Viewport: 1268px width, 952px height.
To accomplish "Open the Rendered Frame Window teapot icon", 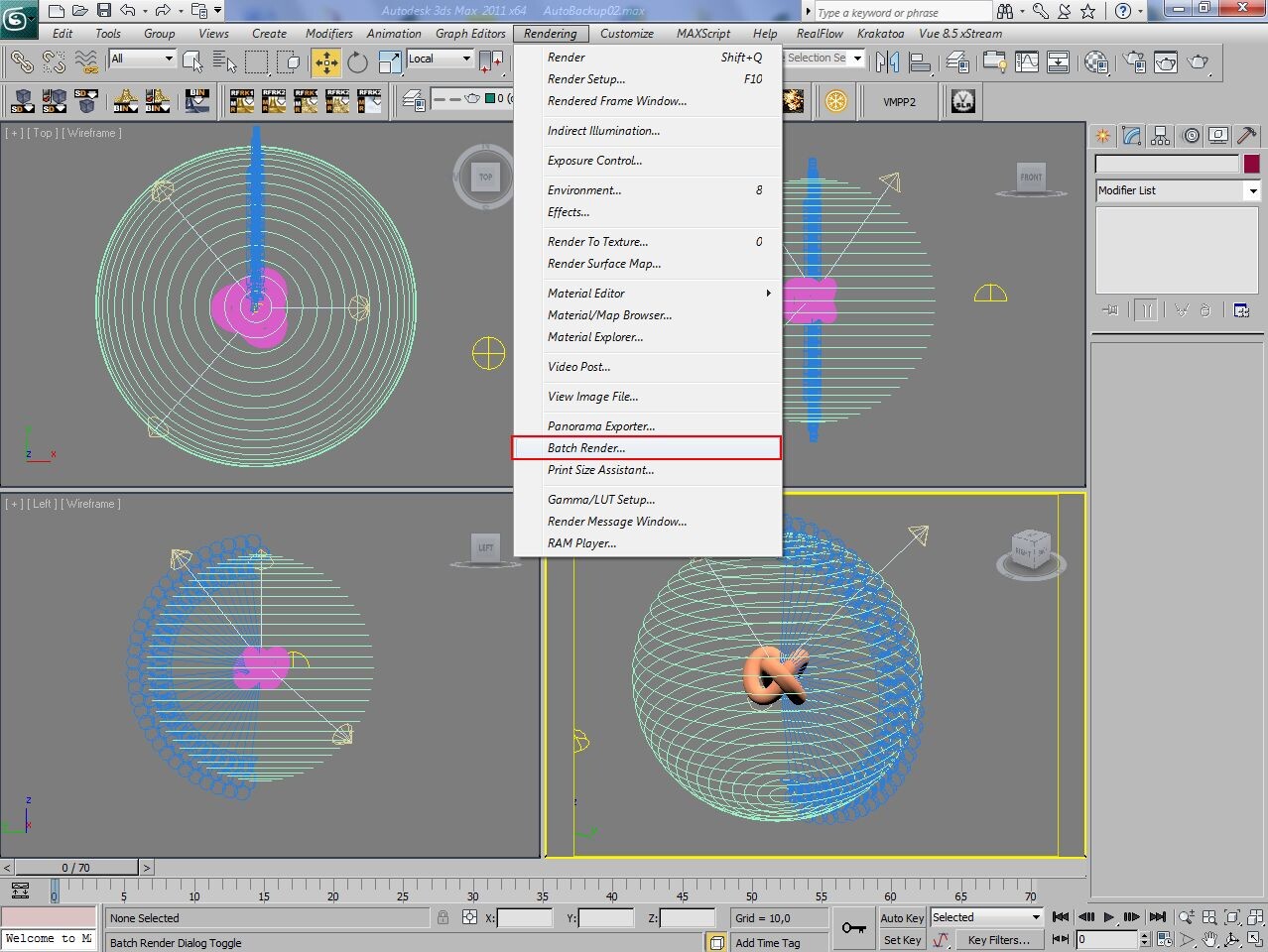I will pyautogui.click(x=1166, y=62).
